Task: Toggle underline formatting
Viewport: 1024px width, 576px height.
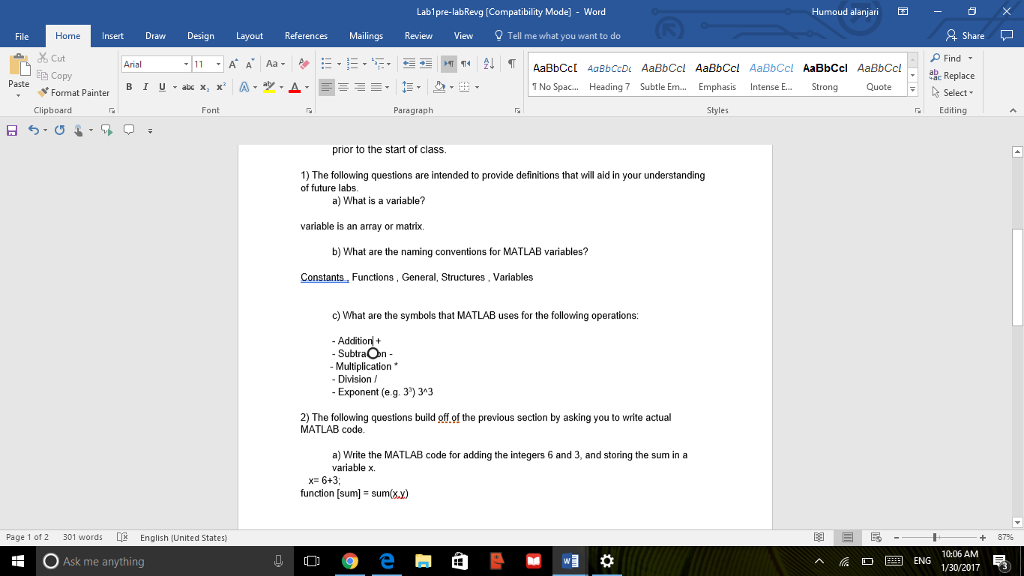Action: [161, 85]
